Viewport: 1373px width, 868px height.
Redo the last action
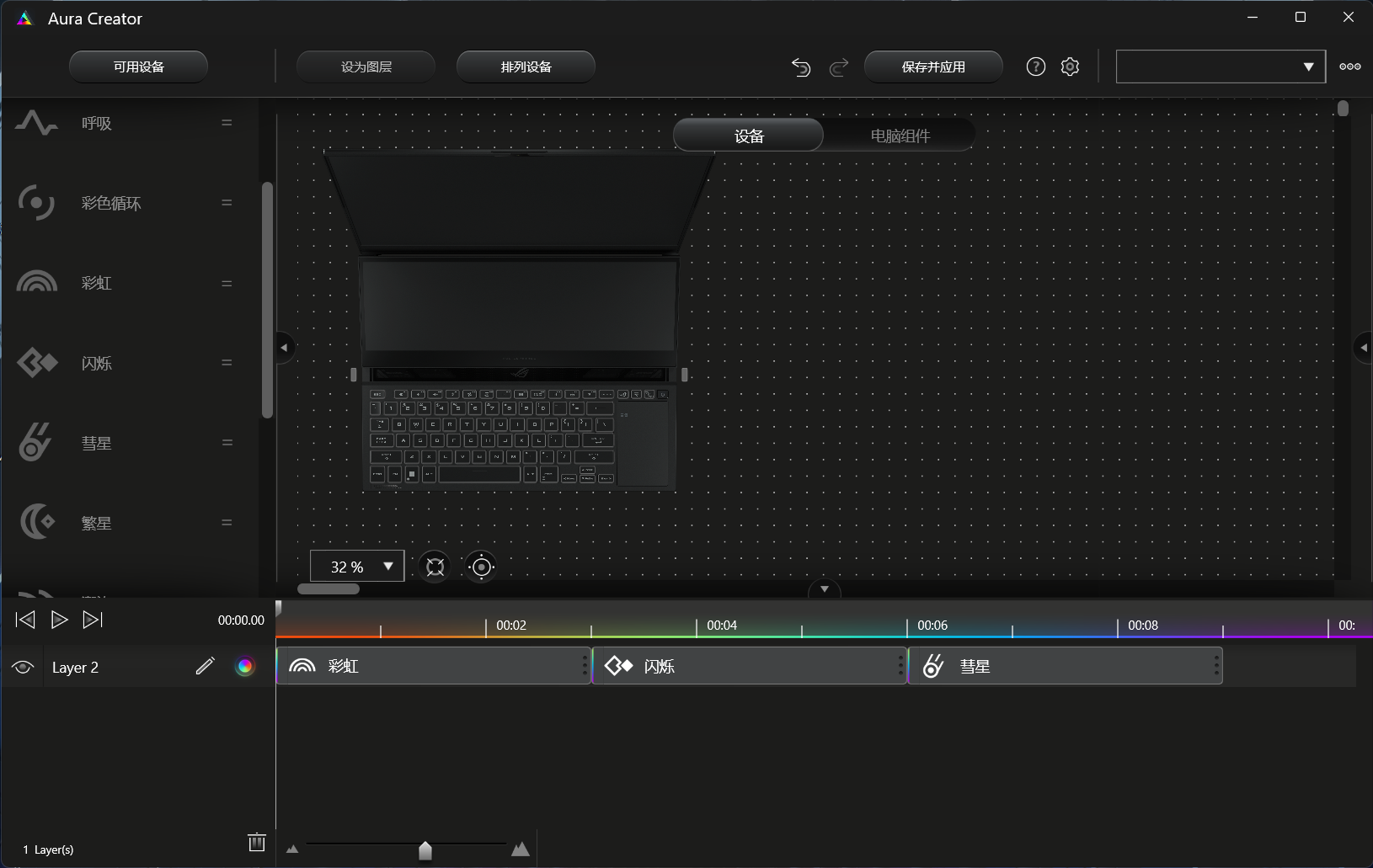839,67
